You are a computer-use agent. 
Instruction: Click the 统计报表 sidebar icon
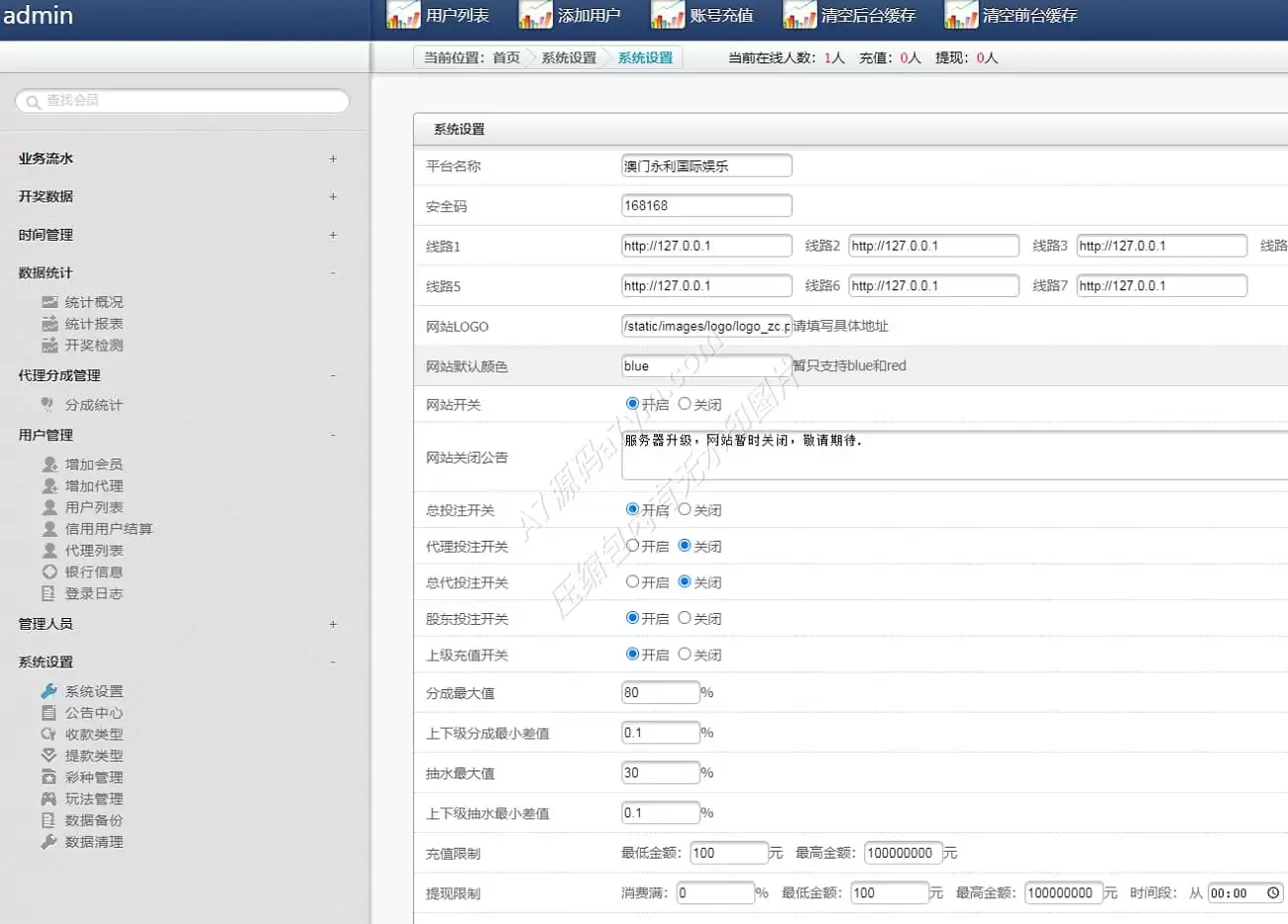tap(50, 324)
